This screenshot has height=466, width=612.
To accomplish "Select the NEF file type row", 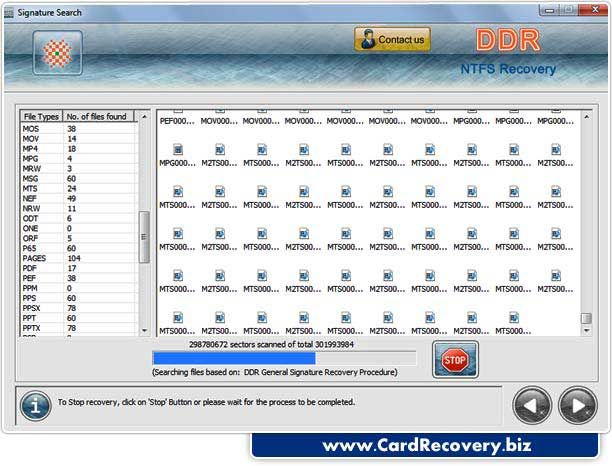I will tap(79, 199).
